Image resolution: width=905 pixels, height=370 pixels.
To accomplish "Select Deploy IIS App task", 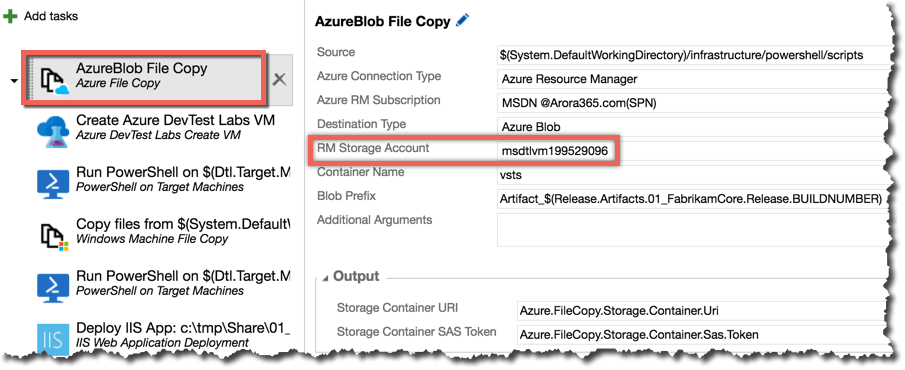I will coord(182,335).
